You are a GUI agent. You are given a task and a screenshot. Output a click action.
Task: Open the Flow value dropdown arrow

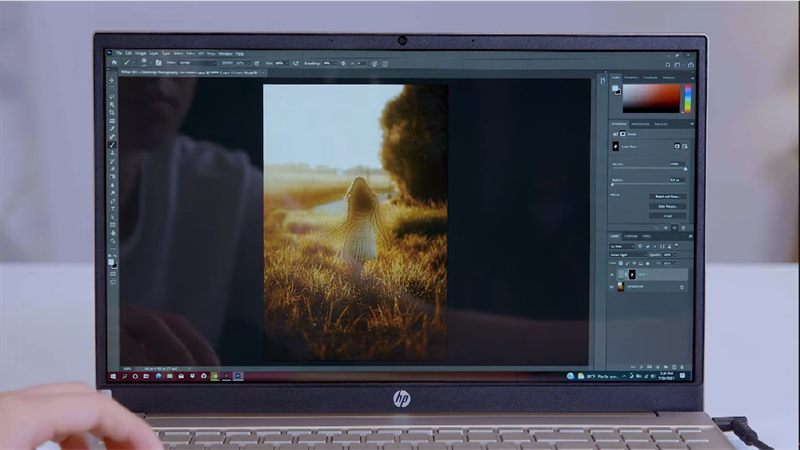coord(288,63)
